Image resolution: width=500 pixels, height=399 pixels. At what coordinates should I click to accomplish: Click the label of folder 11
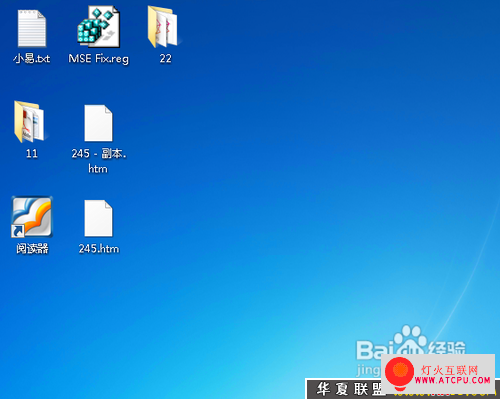32,154
